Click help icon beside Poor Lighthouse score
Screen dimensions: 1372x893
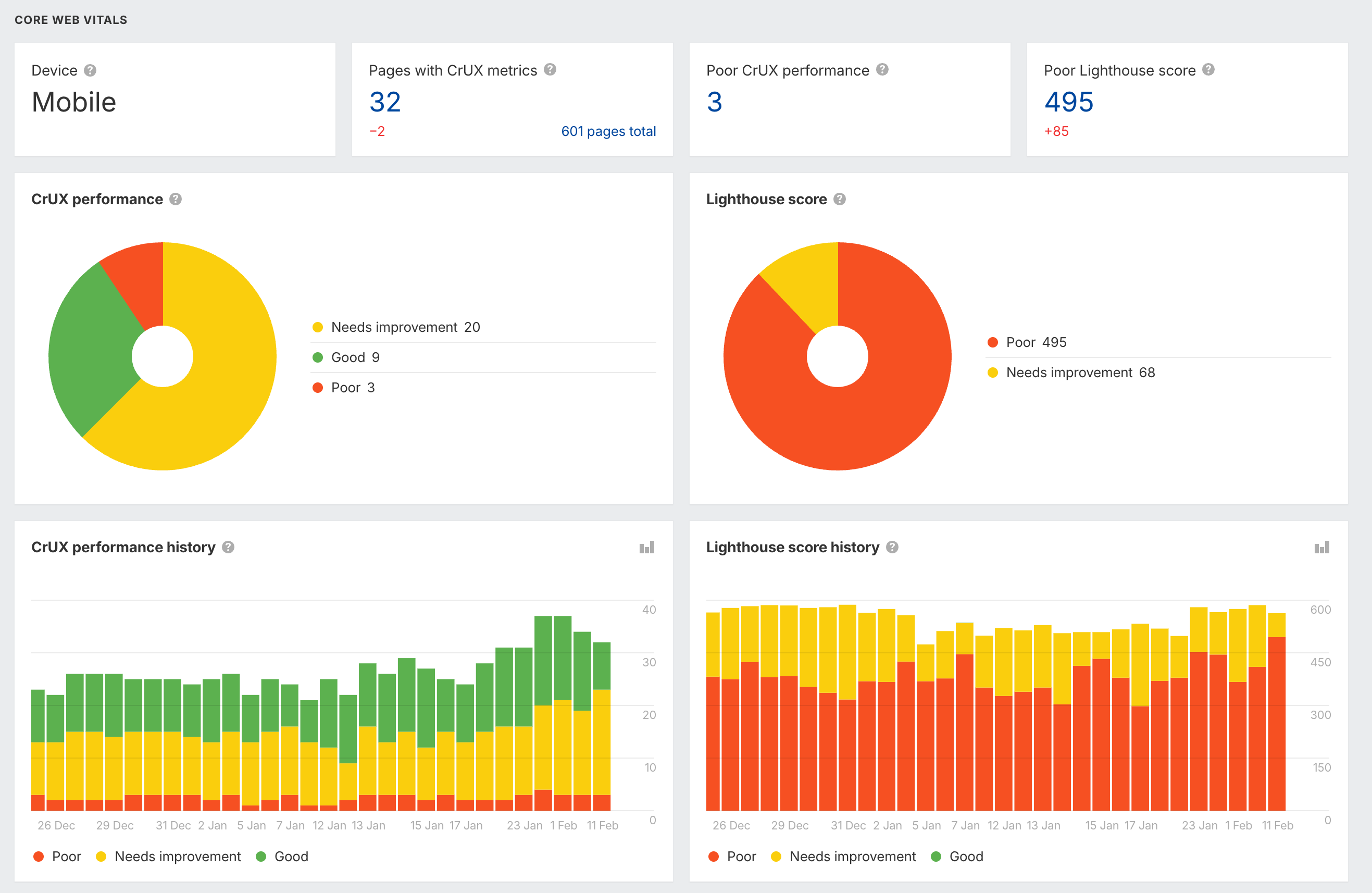click(x=1208, y=70)
